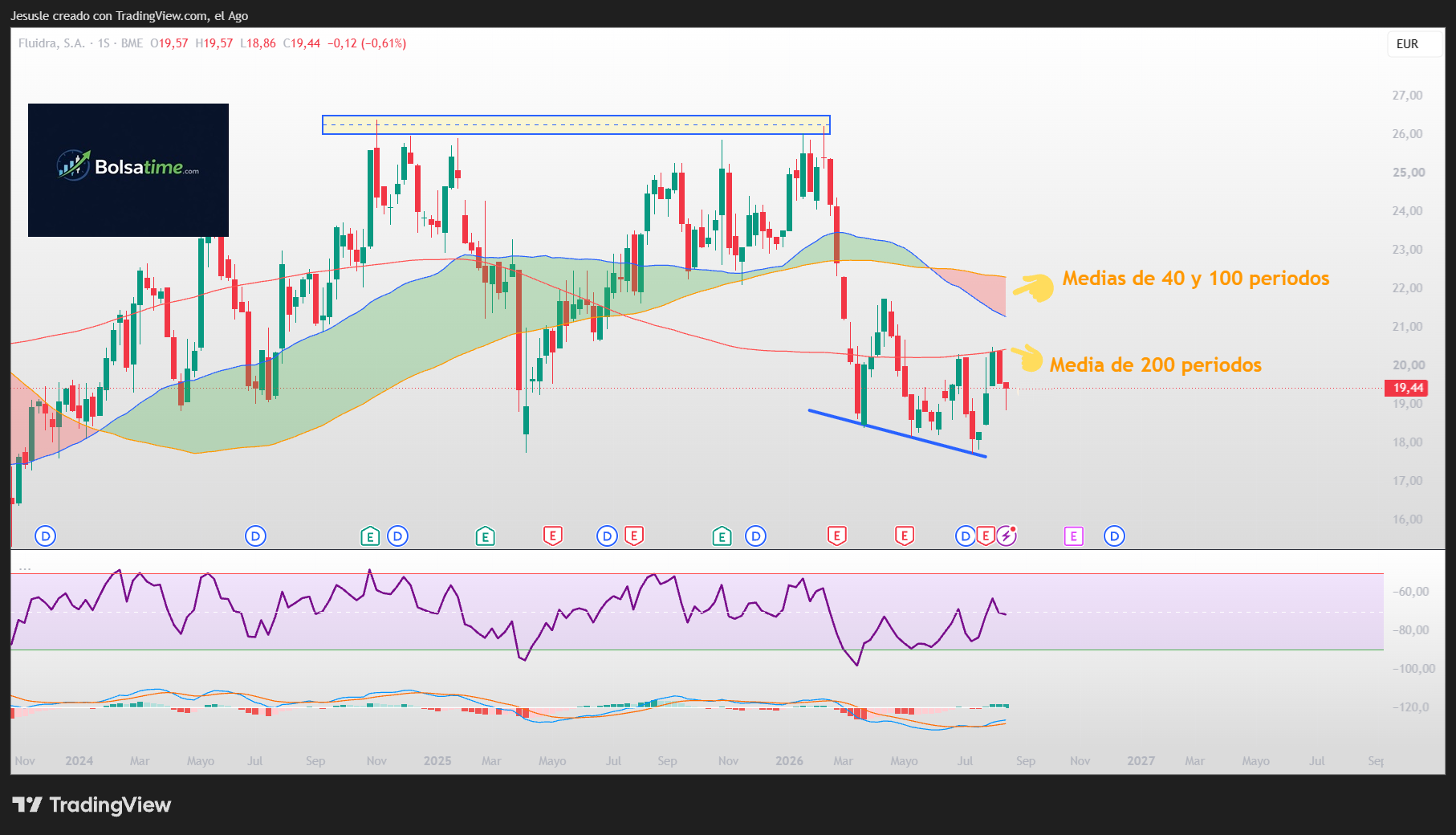Image resolution: width=1456 pixels, height=835 pixels.
Task: Open the green earnings marker before November 2024
Action: tap(370, 536)
